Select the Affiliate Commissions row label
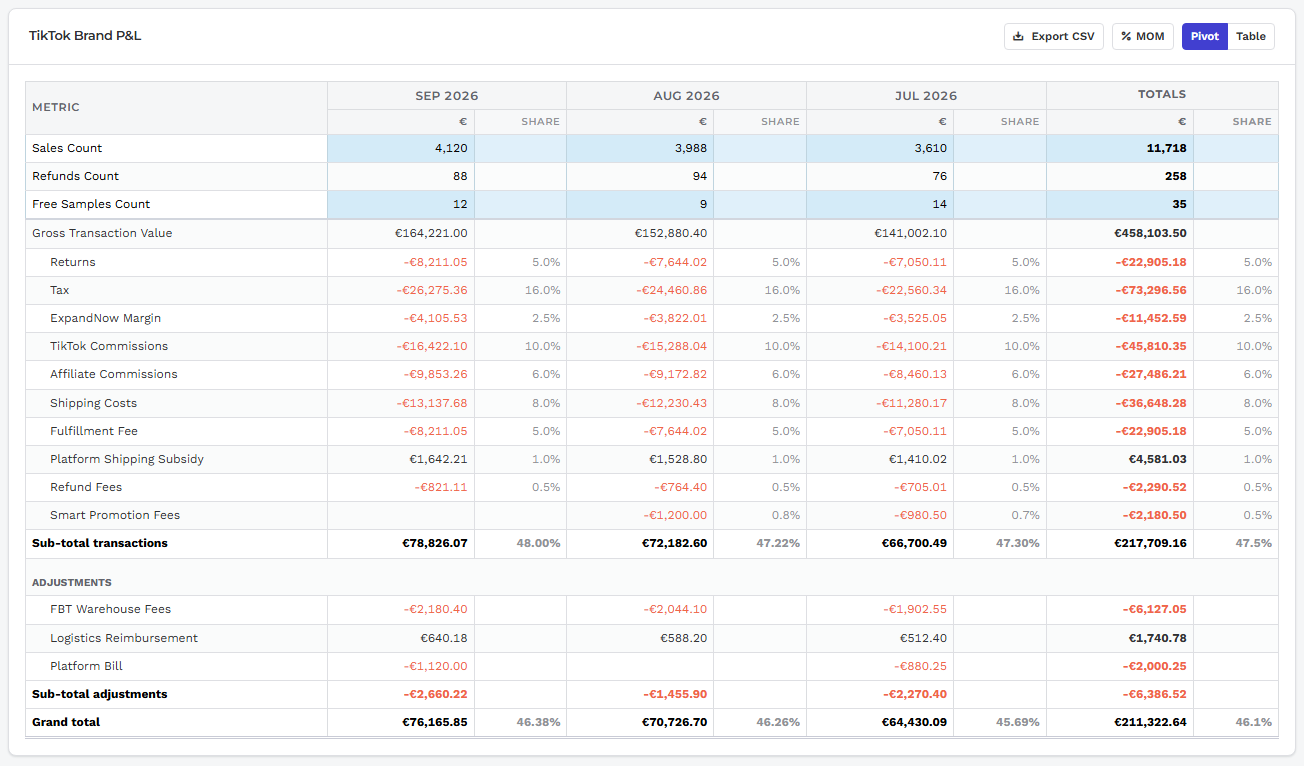 [114, 374]
